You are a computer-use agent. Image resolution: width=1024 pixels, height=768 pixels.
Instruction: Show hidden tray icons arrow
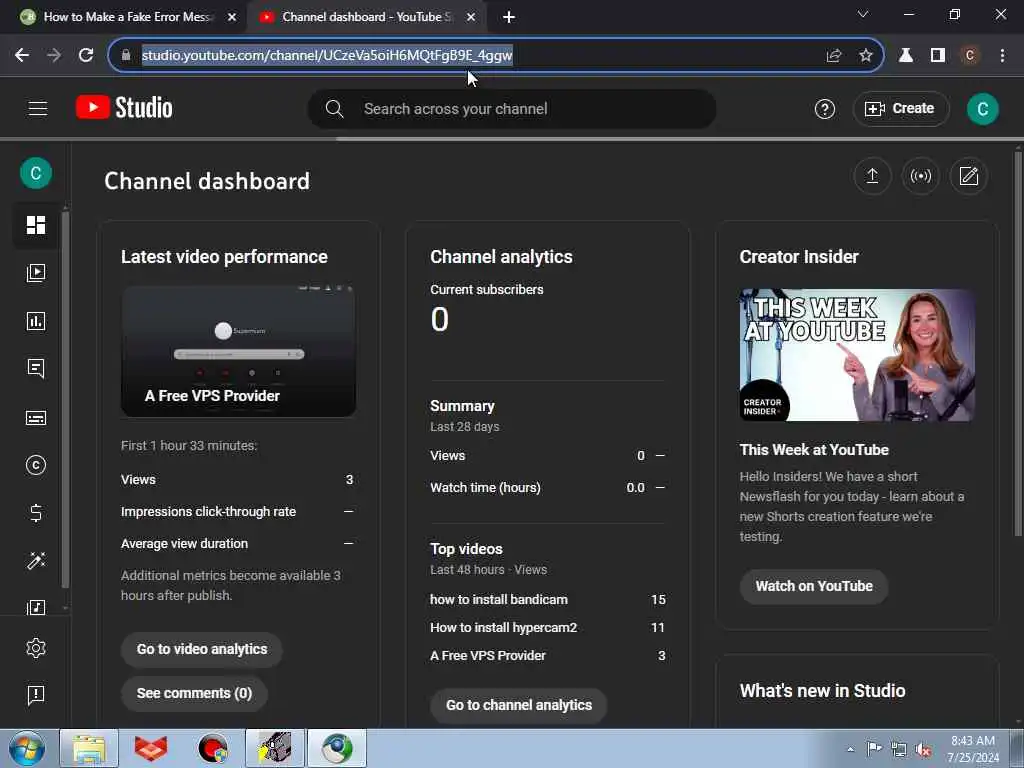(850, 749)
